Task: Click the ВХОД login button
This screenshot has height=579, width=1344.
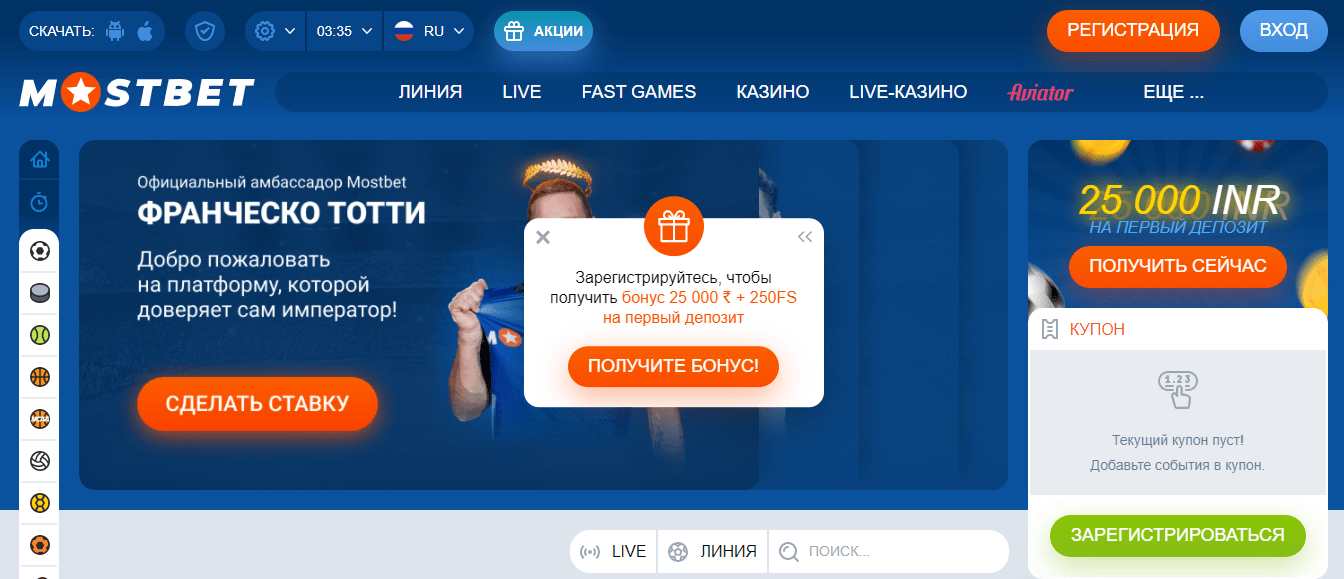Action: 1284,31
